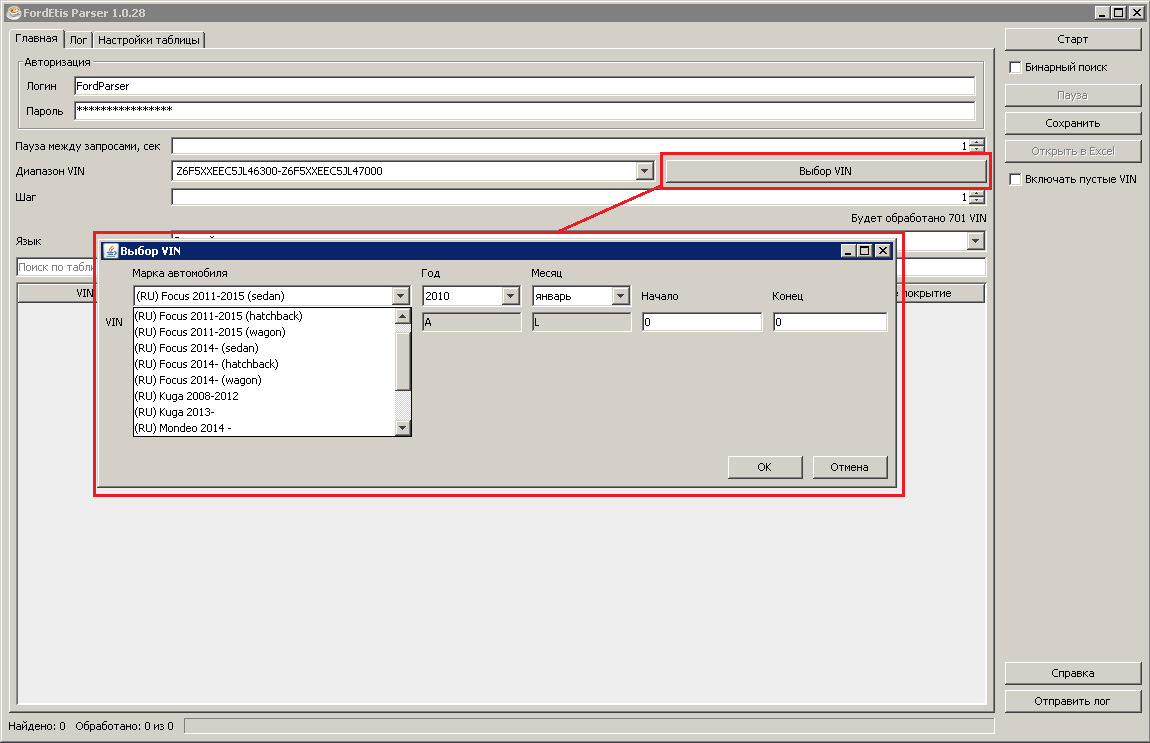Open the Настройки таблицы tab
The width and height of the screenshot is (1150, 743).
149,40
